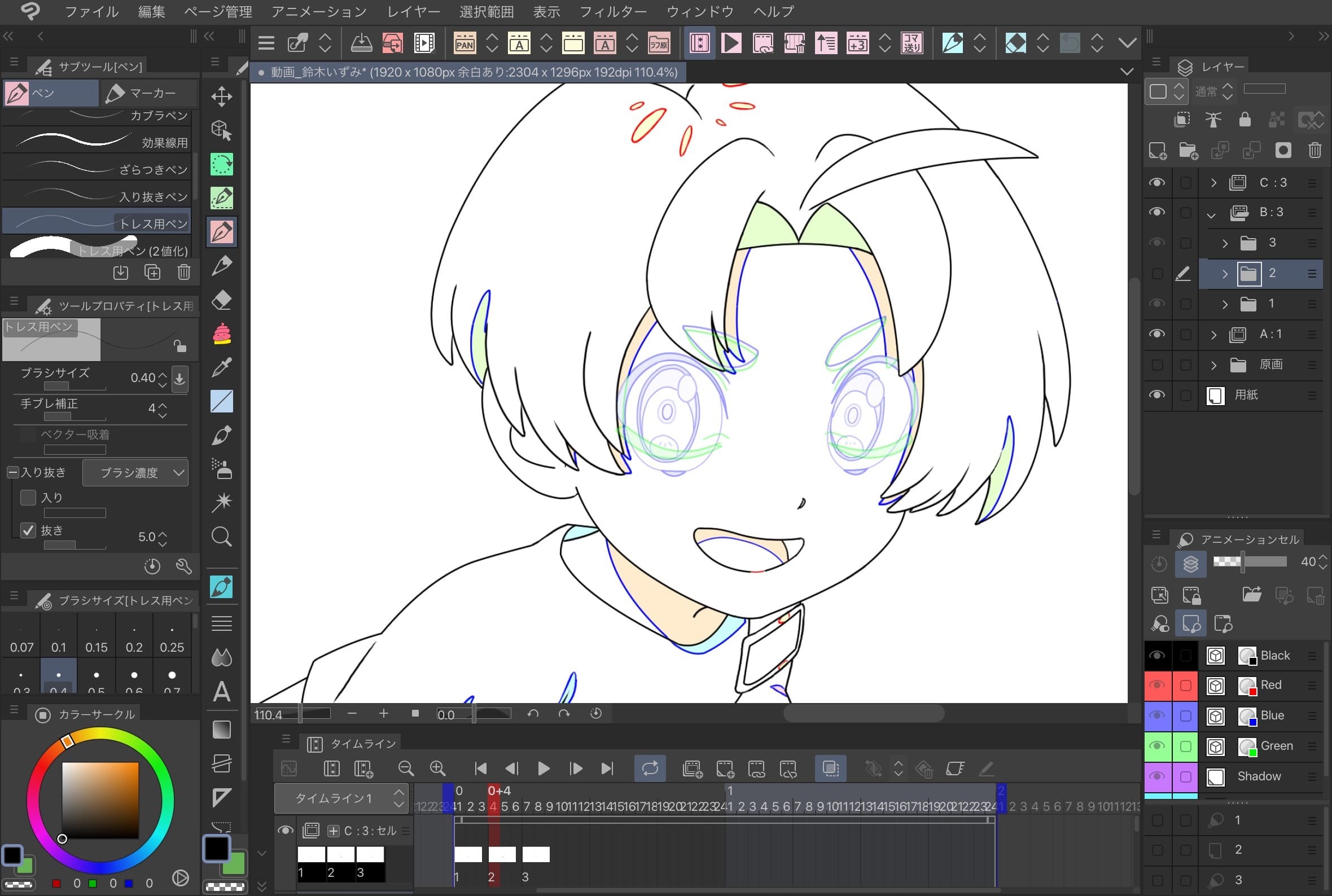Click the color circle saturation square

point(100,800)
